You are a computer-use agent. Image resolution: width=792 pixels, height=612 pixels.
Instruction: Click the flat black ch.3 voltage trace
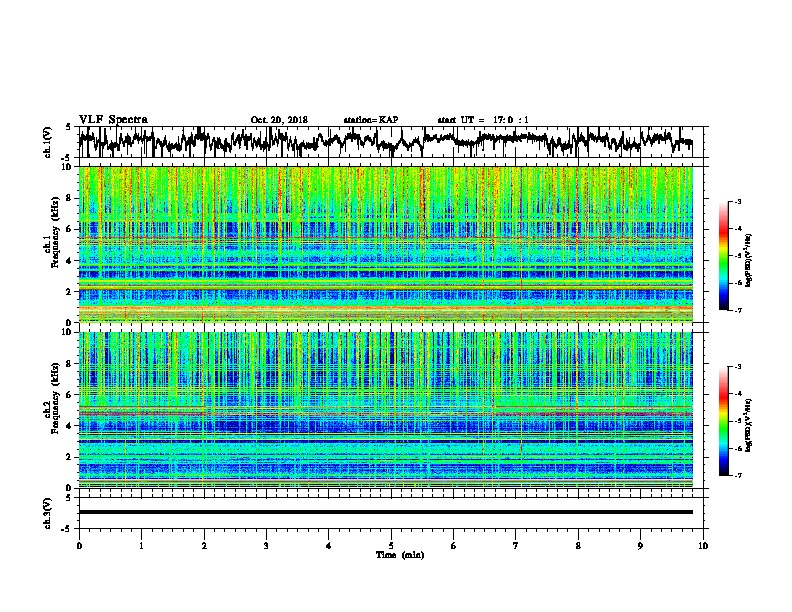(385, 512)
